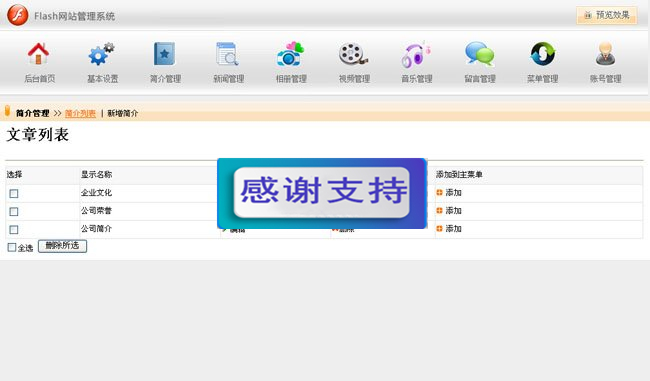The height and width of the screenshot is (381, 650).
Task: Click the 文章列表 heading
Action: click(x=38, y=134)
